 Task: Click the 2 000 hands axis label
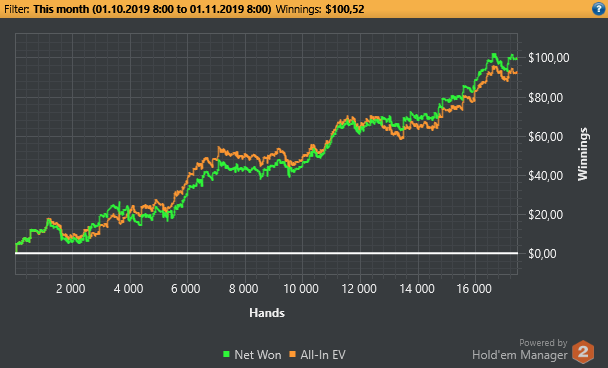(x=71, y=289)
